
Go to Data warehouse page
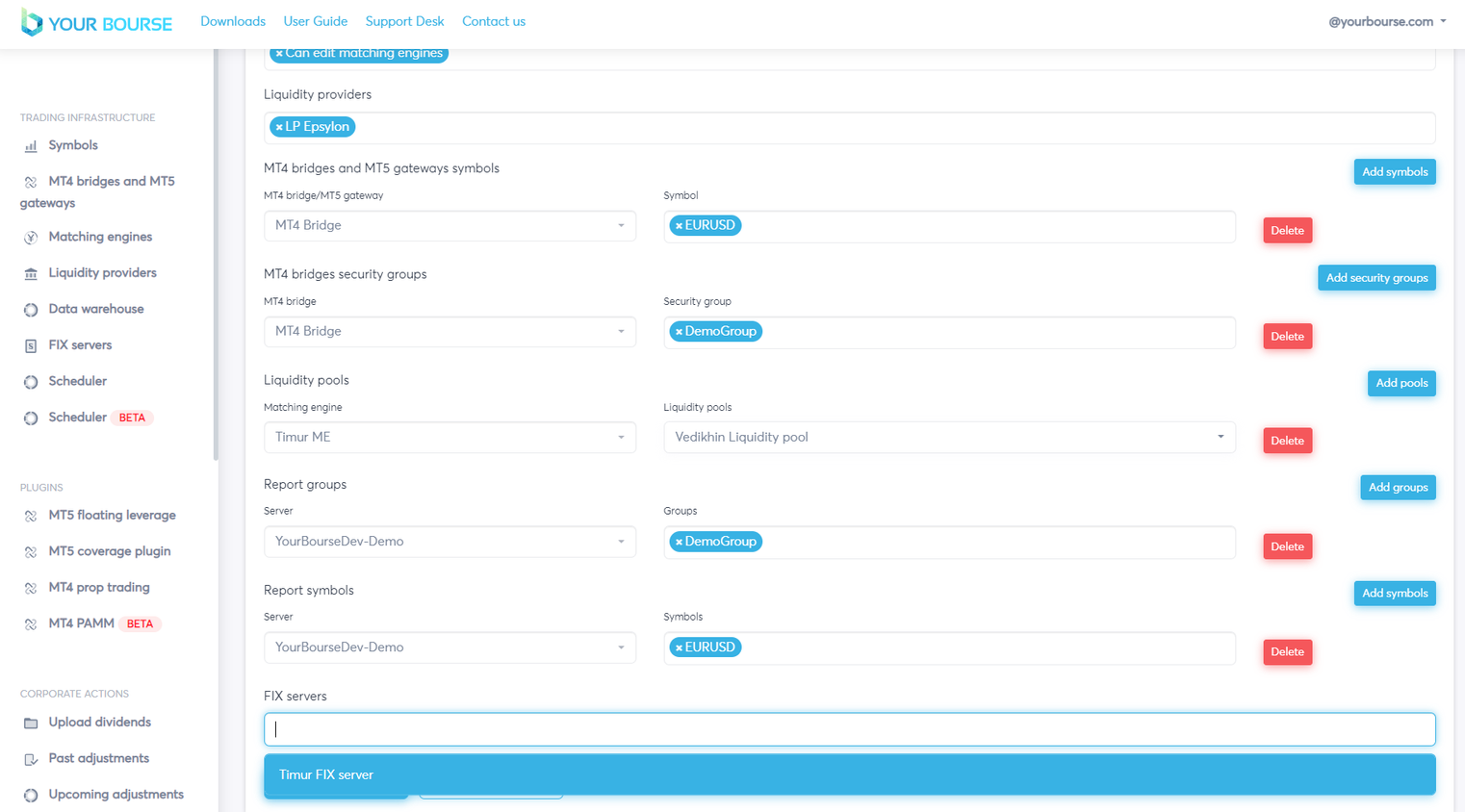point(96,309)
